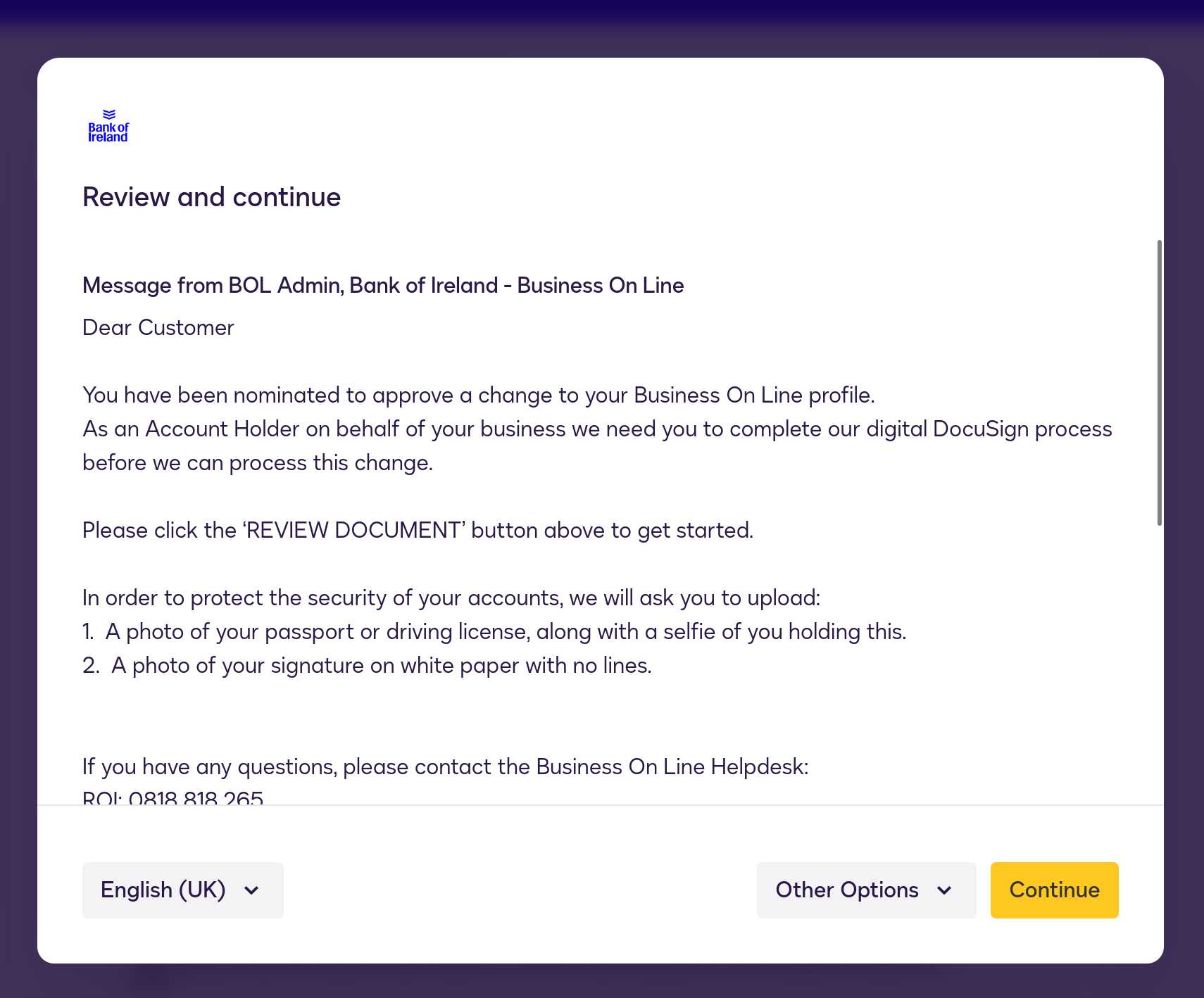Viewport: 1204px width, 998px height.
Task: Click the arrow icon in Other Options
Action: point(945,890)
